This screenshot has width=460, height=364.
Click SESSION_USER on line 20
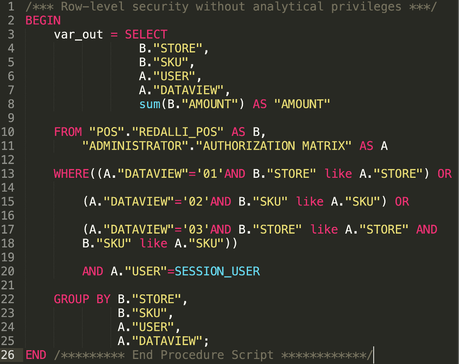tap(217, 271)
